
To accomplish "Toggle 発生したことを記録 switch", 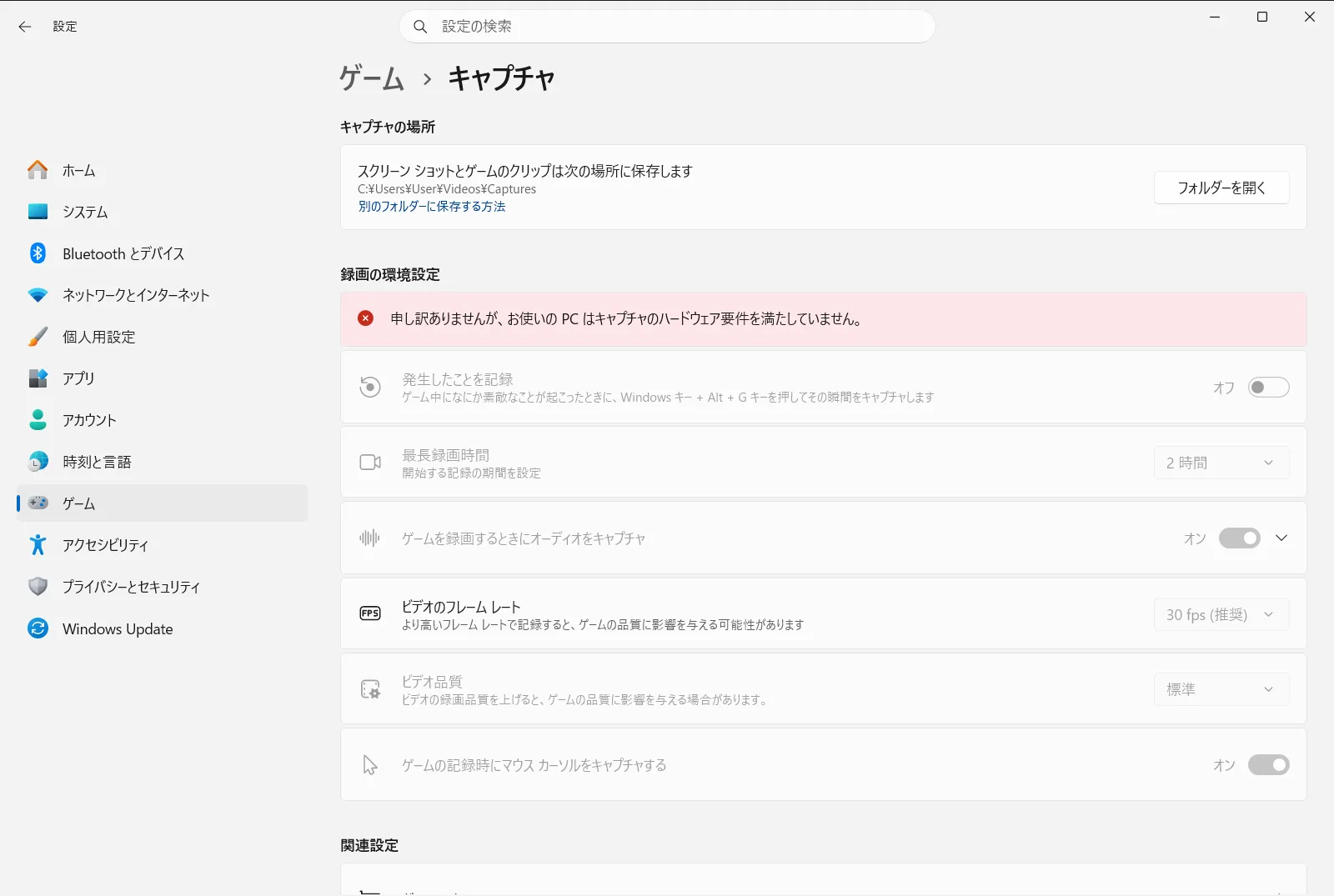I will click(x=1268, y=388).
